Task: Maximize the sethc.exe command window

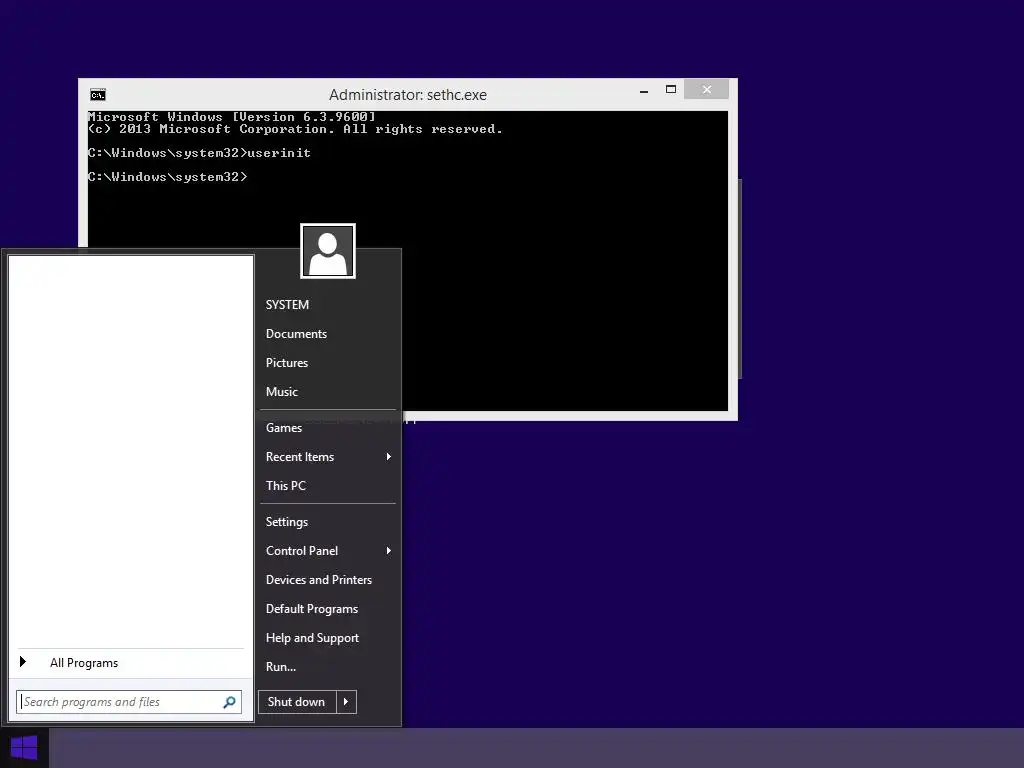Action: [x=671, y=89]
